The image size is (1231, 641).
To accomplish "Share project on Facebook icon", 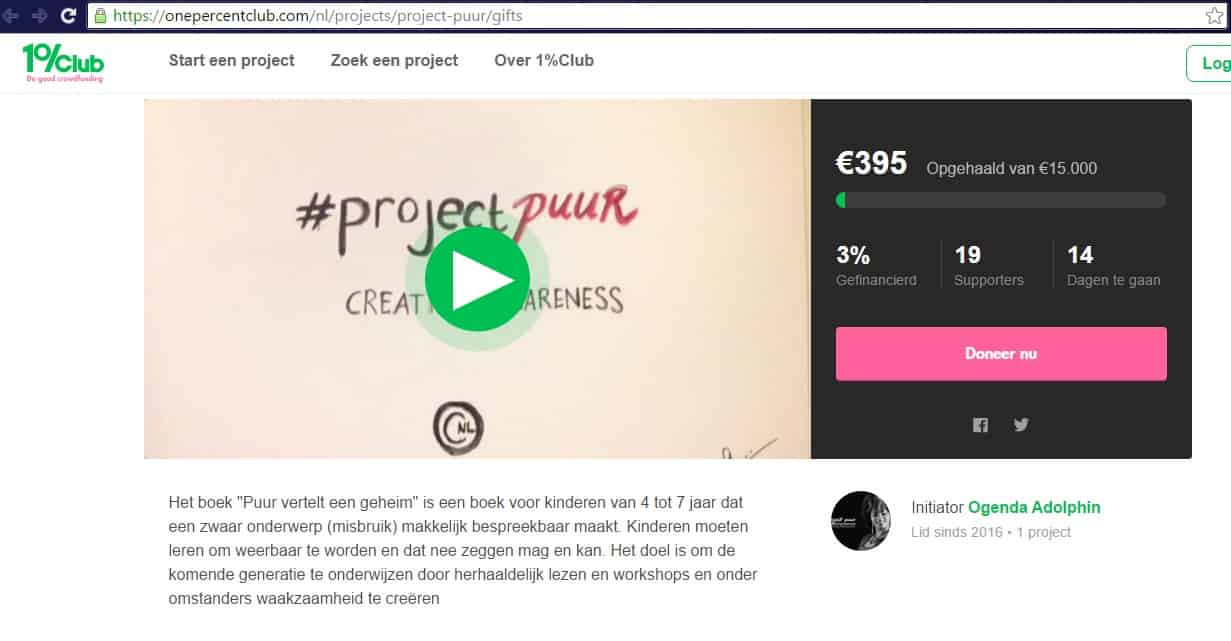I will (x=980, y=425).
